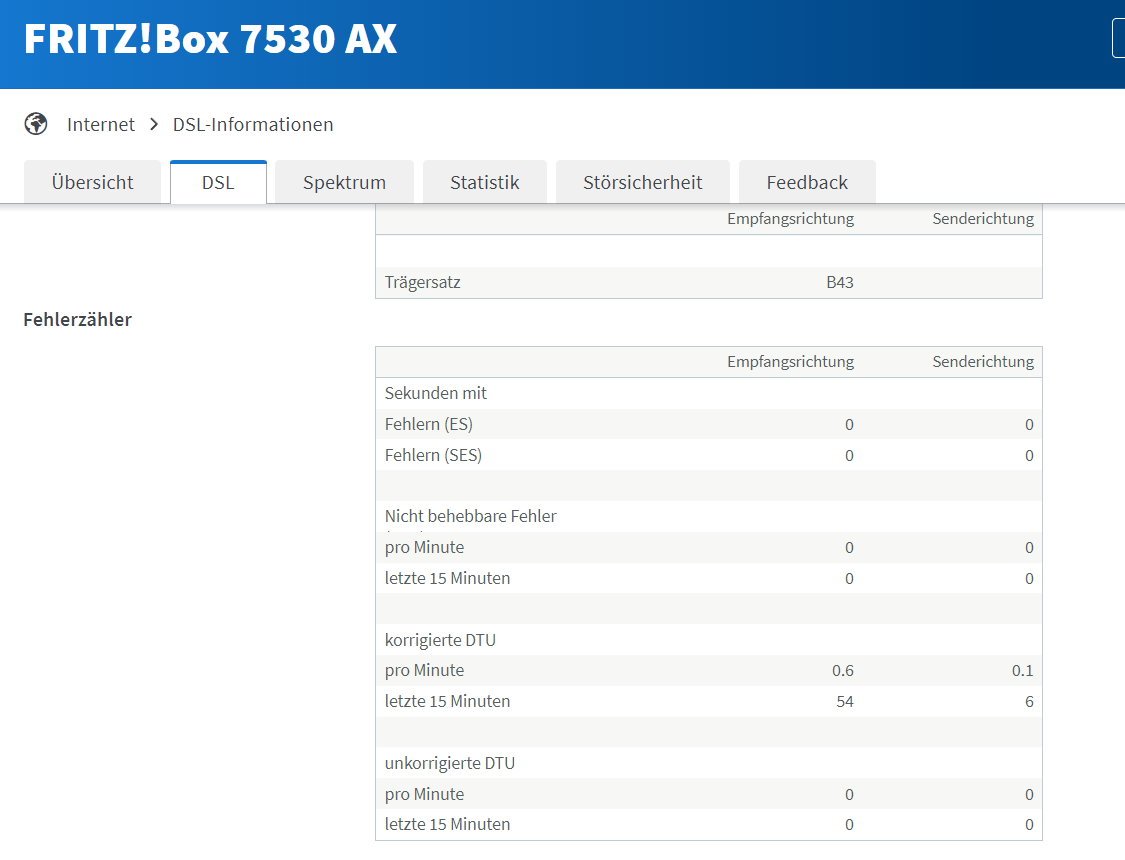
Task: Click the Sekunden mit label
Action: 436,393
